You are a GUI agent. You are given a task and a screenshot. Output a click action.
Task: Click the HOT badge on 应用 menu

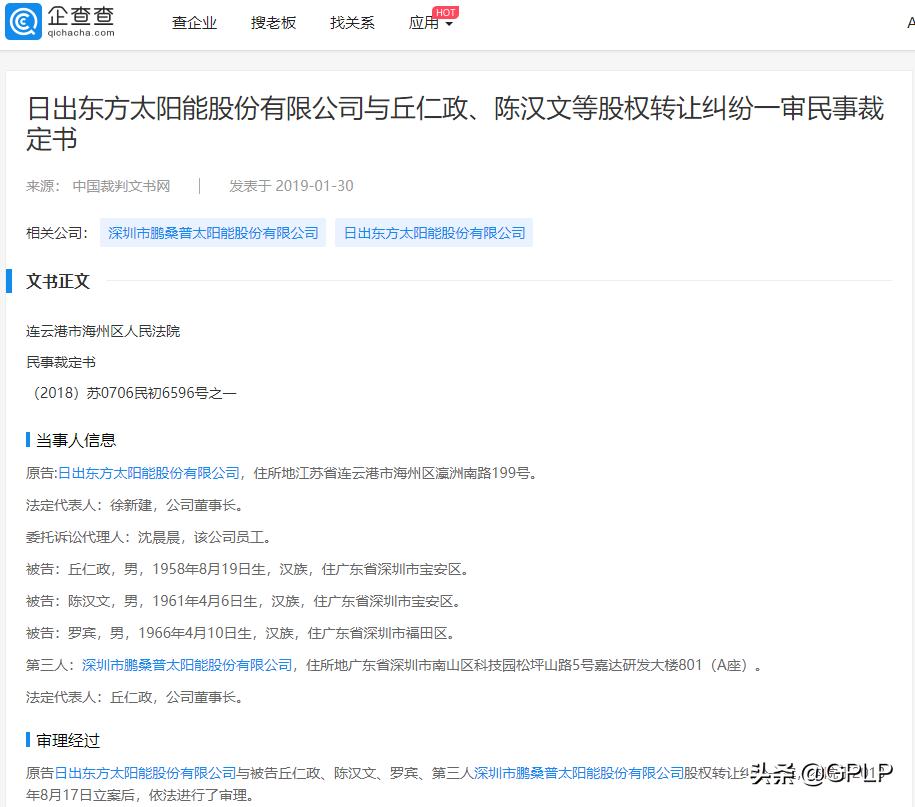pyautogui.click(x=444, y=12)
